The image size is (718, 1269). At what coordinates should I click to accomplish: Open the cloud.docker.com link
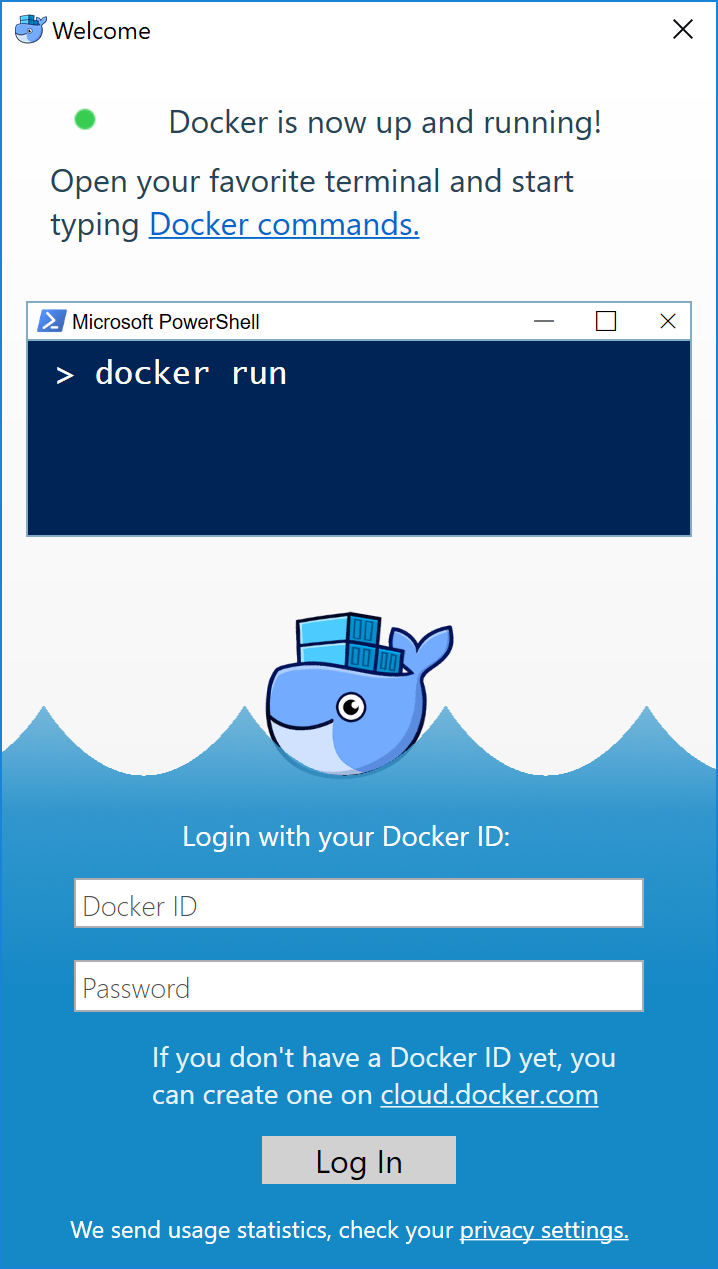(489, 1095)
